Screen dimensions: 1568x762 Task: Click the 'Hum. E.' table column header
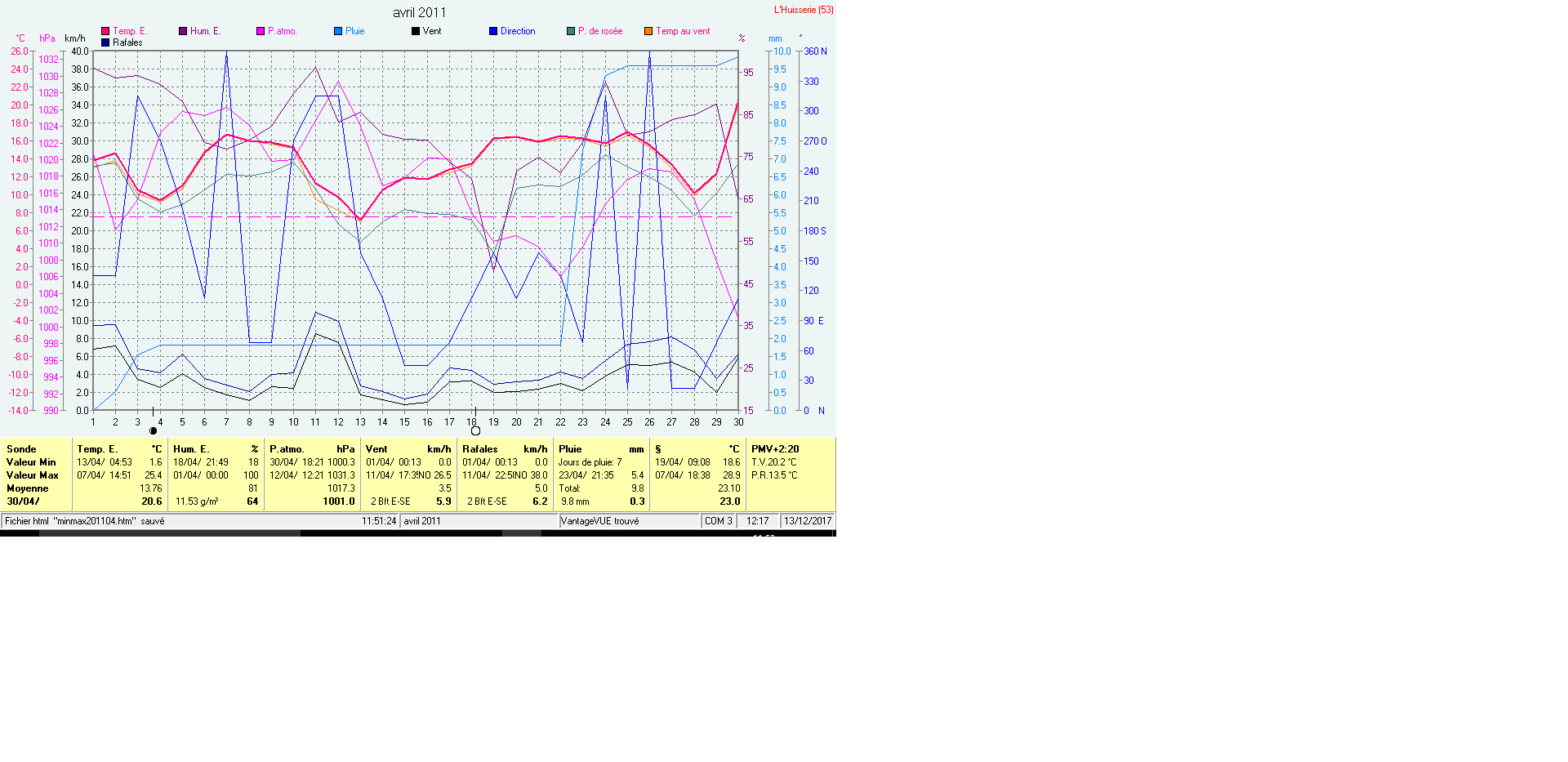click(191, 449)
